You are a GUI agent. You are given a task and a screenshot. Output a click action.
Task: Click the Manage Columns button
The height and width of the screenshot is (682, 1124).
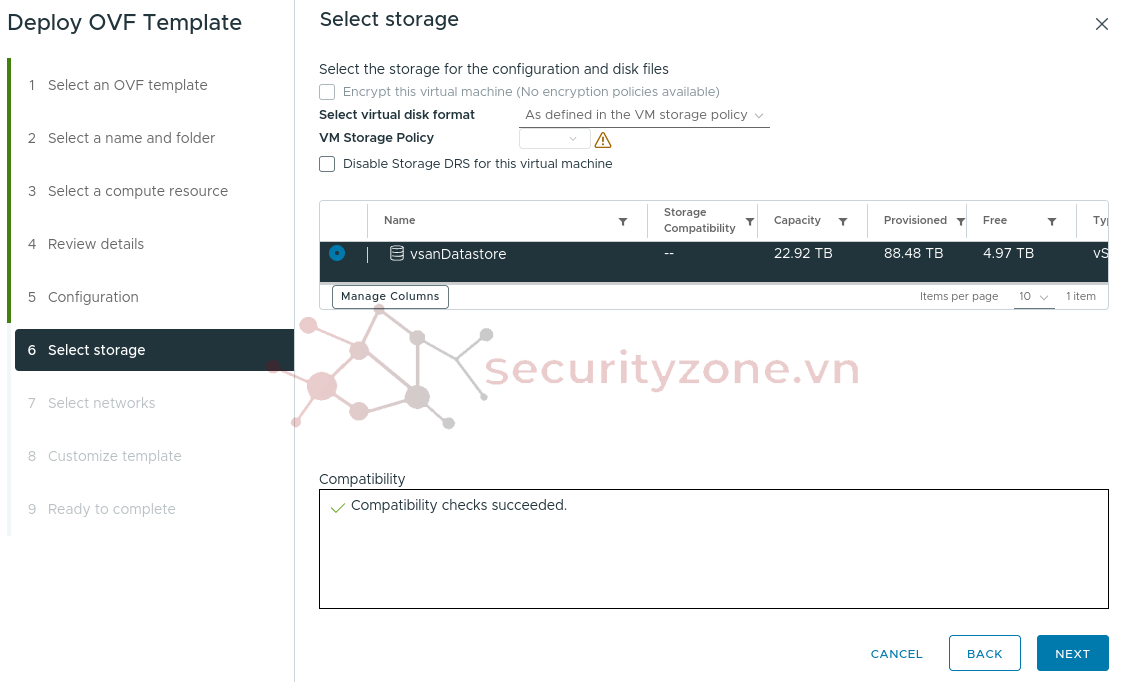(390, 296)
